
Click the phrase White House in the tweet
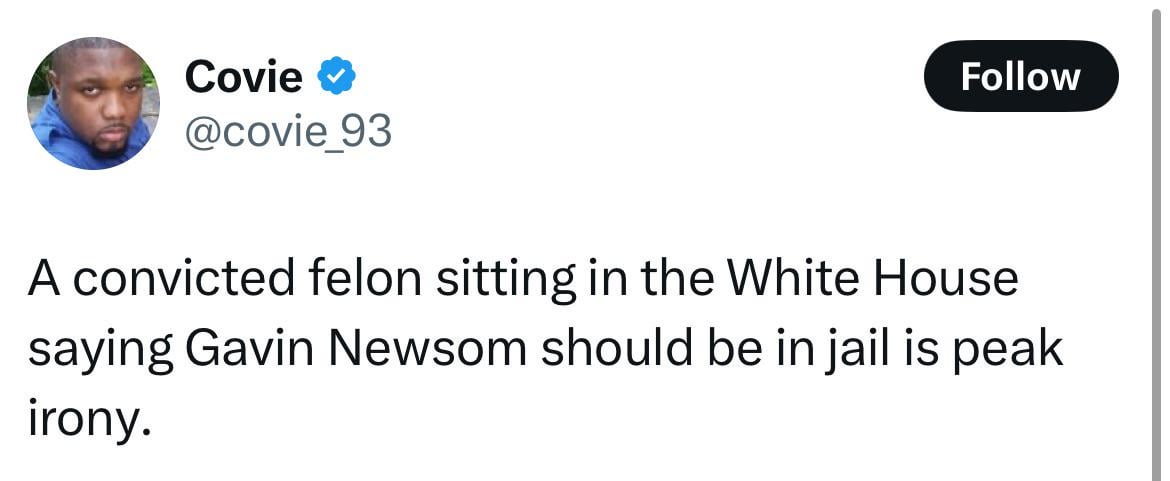pyautogui.click(x=872, y=278)
